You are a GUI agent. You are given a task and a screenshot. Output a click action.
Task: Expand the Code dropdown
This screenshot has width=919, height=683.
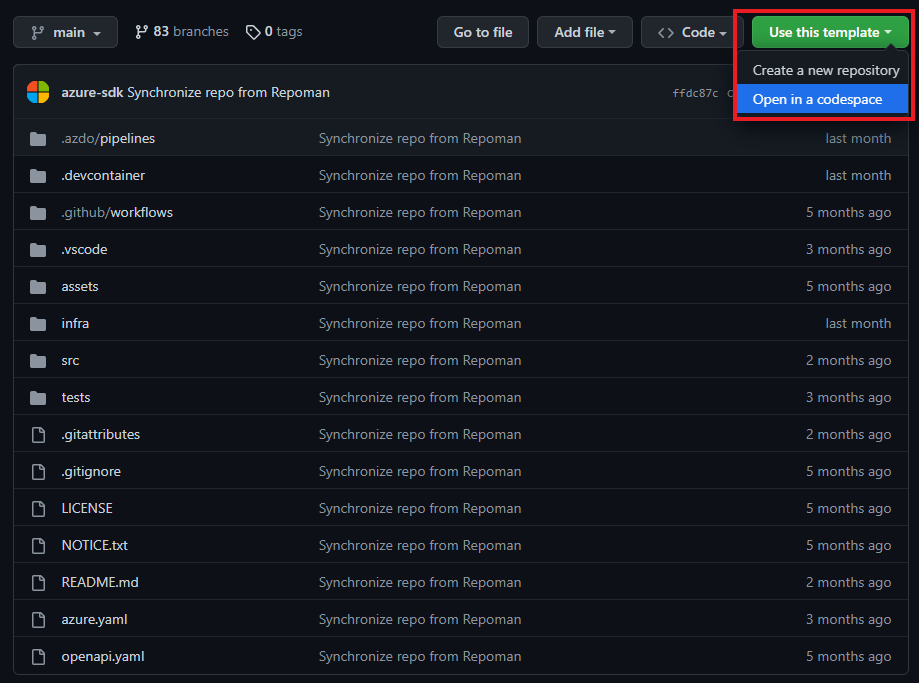click(x=688, y=31)
